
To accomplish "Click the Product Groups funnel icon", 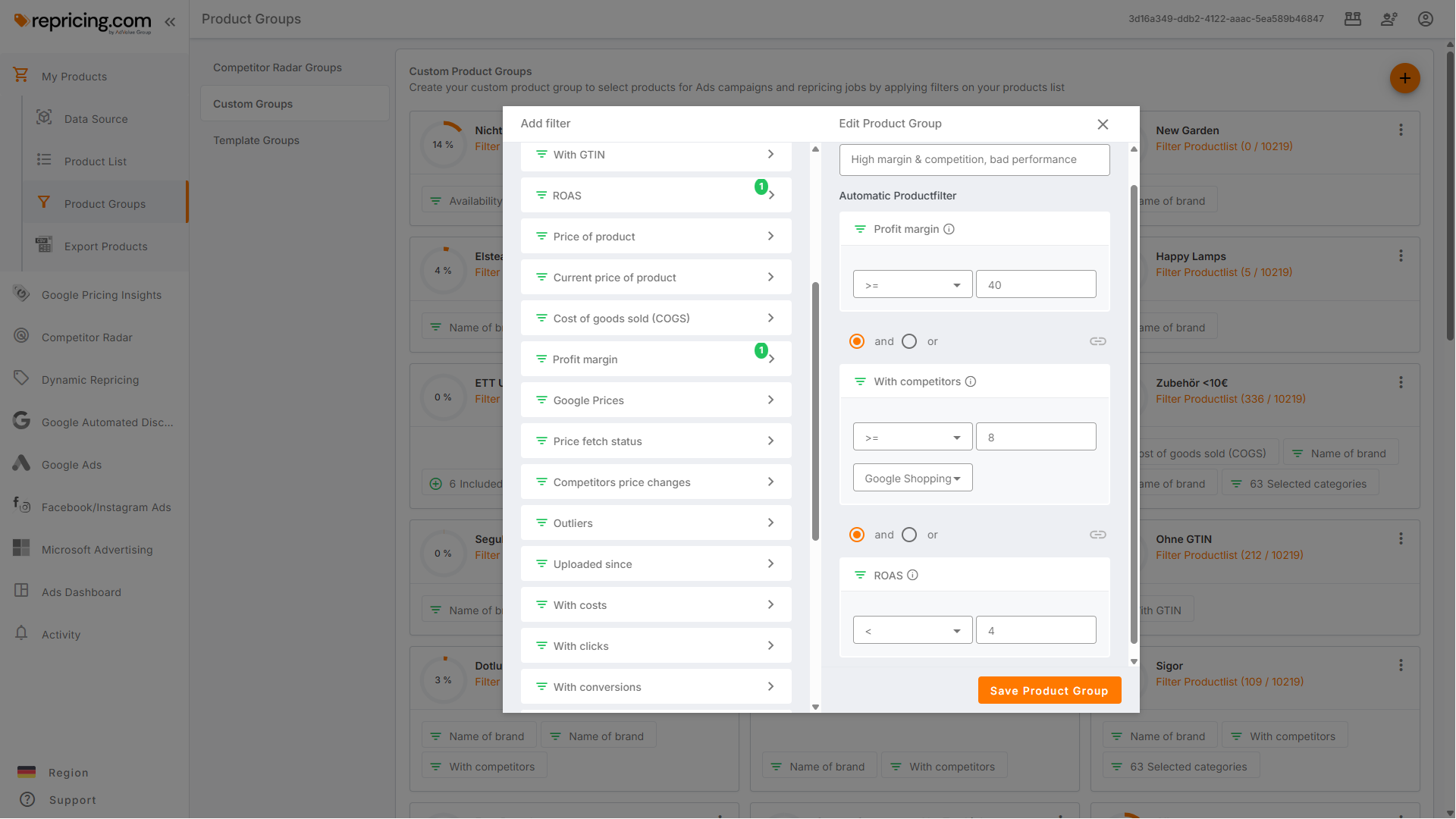I will (44, 202).
